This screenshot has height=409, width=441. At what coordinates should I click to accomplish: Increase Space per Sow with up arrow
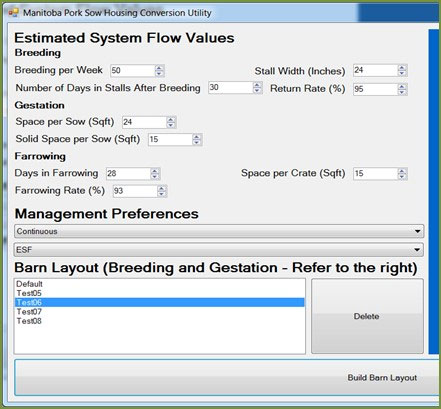171,119
